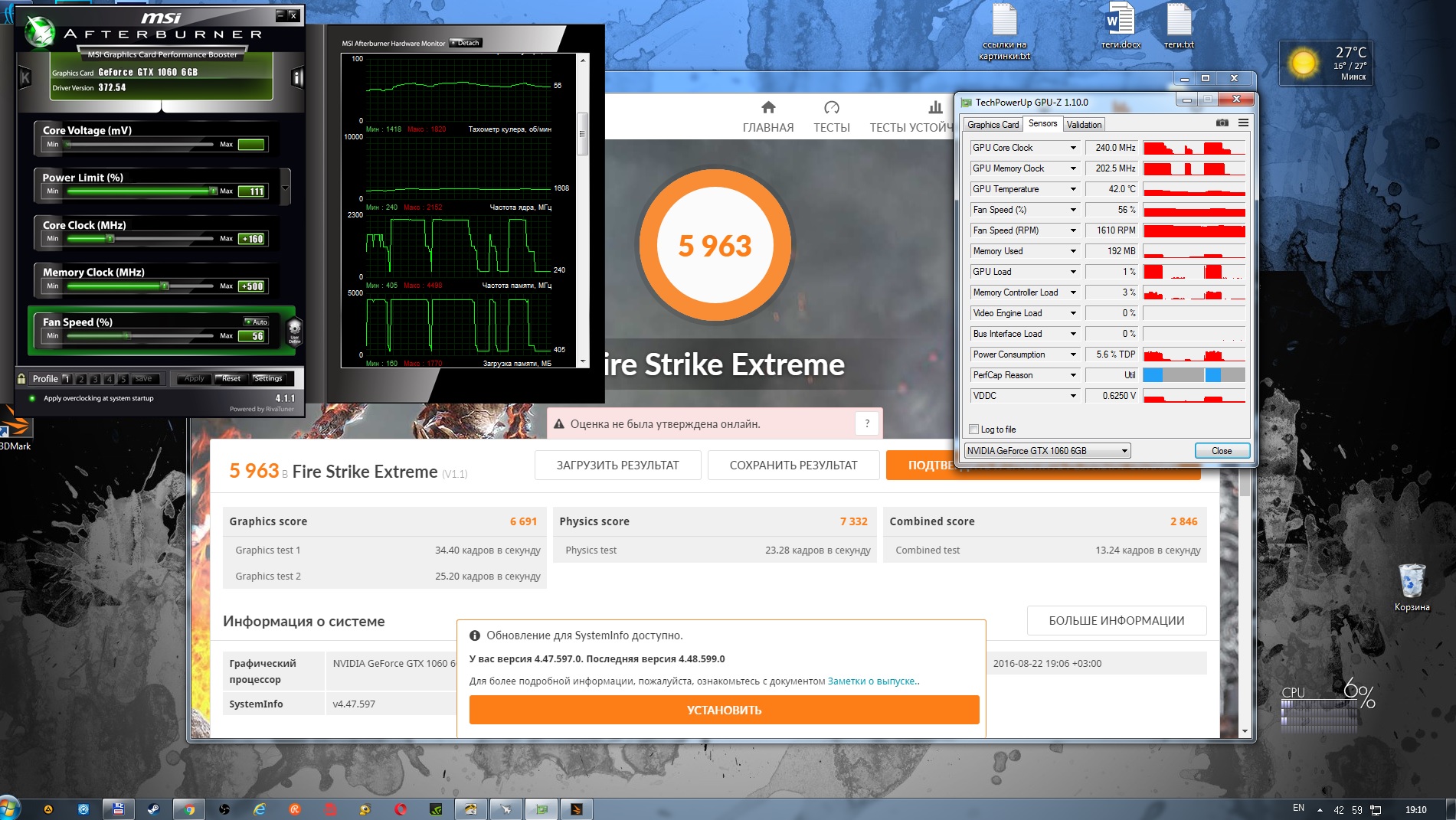Screen dimensions: 1456x820
Task: Detach the Afterburner Hardware Monitor
Action: pos(466,43)
